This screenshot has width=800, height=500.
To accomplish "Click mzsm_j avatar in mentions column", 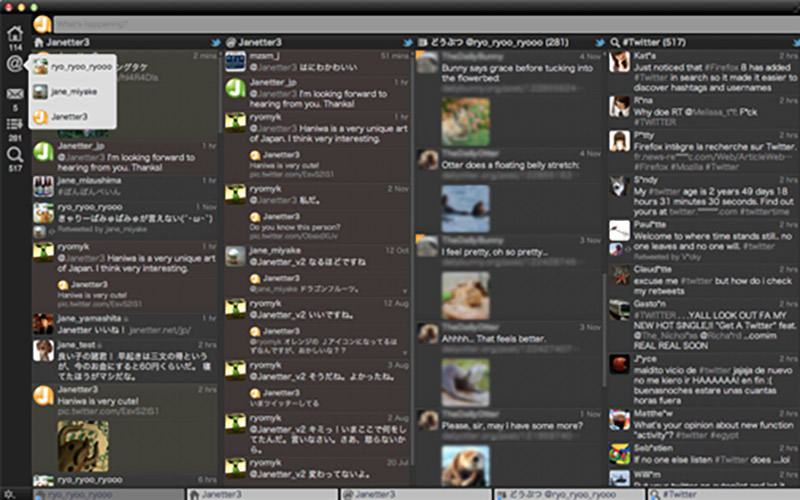I will point(236,62).
